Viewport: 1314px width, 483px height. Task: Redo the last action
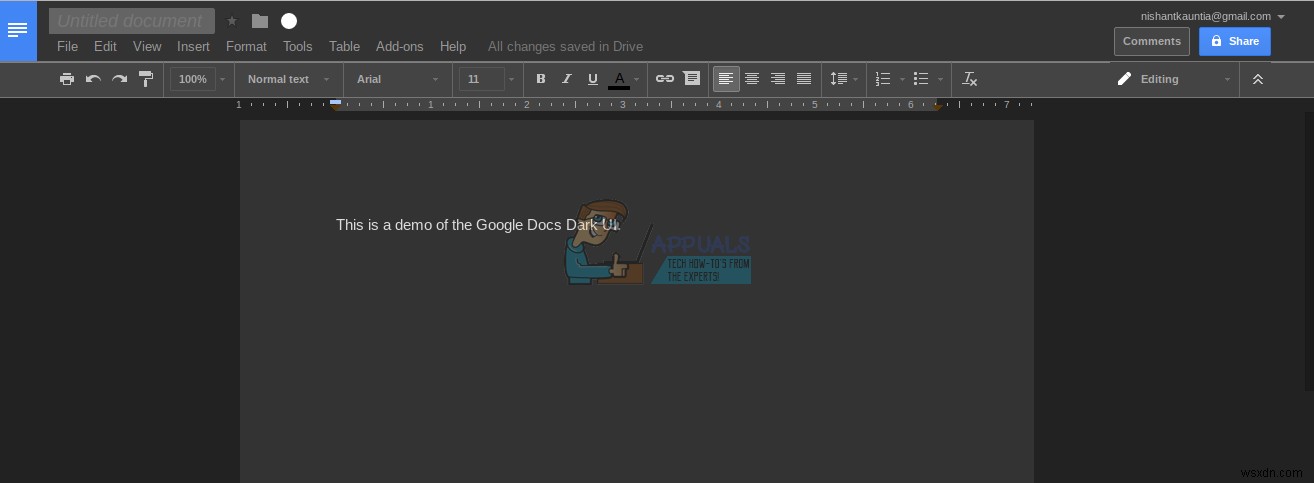coord(119,79)
